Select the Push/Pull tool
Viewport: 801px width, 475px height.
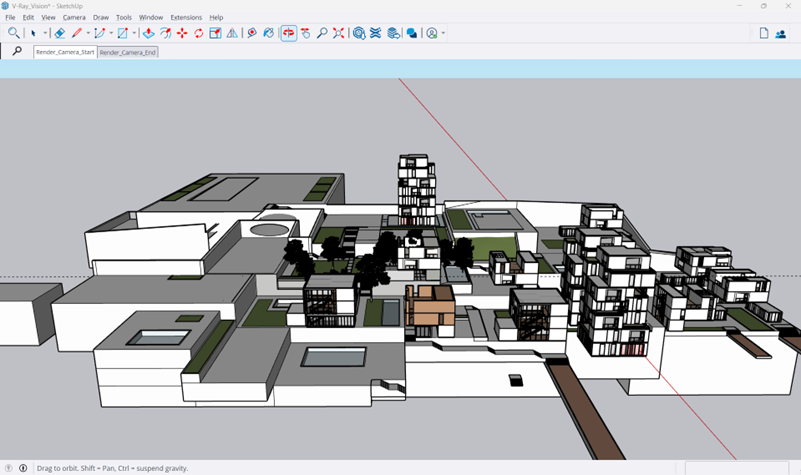pos(148,33)
